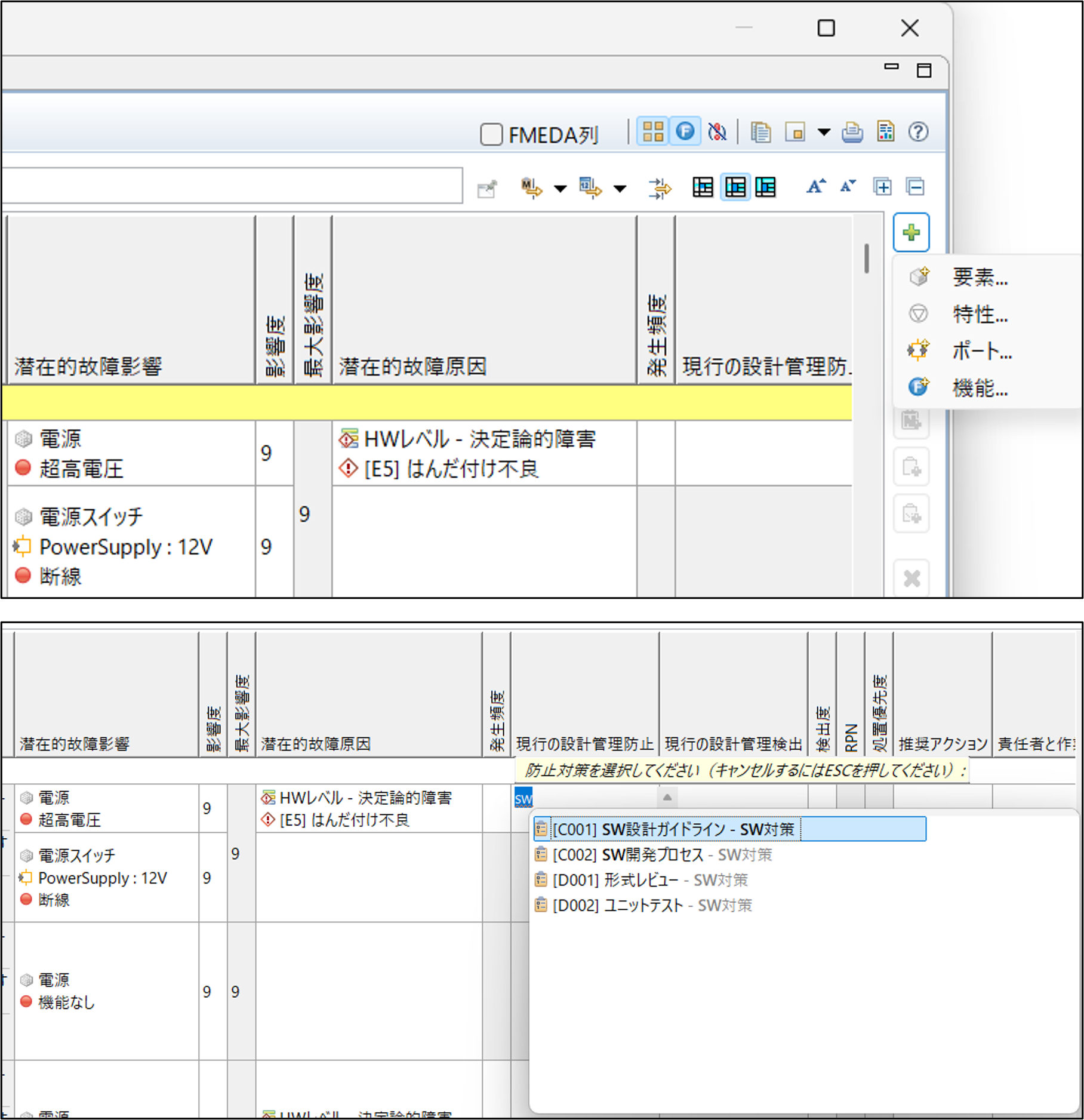The height and width of the screenshot is (1120, 1084).
Task: Enable the FMEDA列 checkbox
Action: (x=491, y=134)
